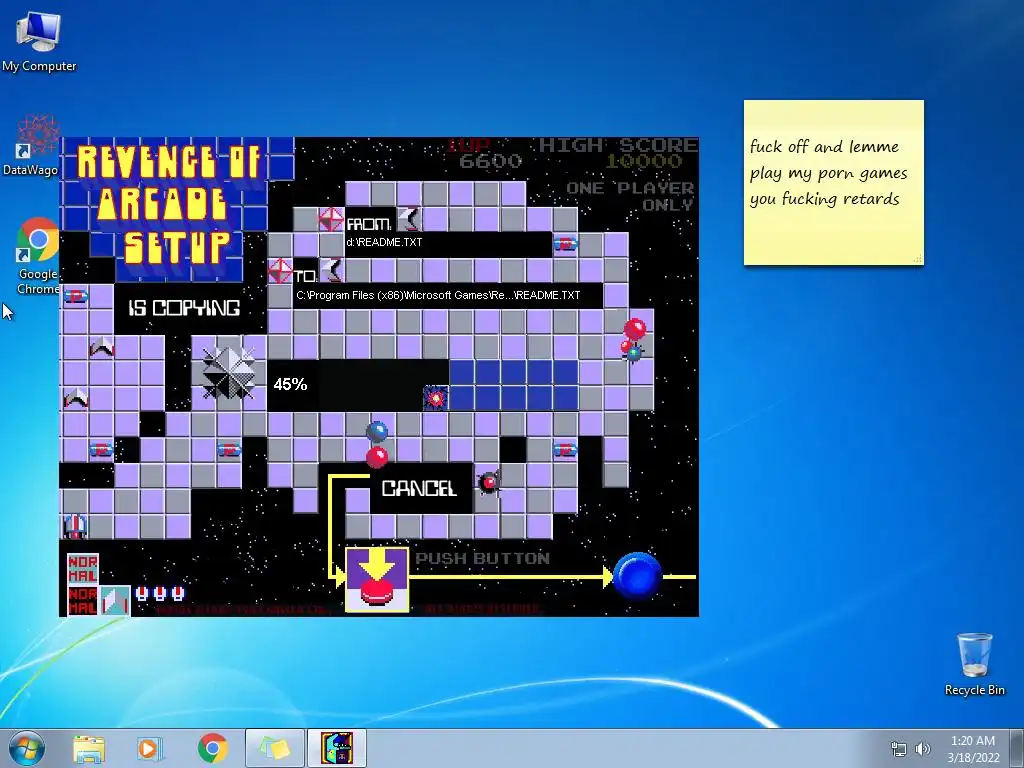Click the red push button graphic

(377, 580)
